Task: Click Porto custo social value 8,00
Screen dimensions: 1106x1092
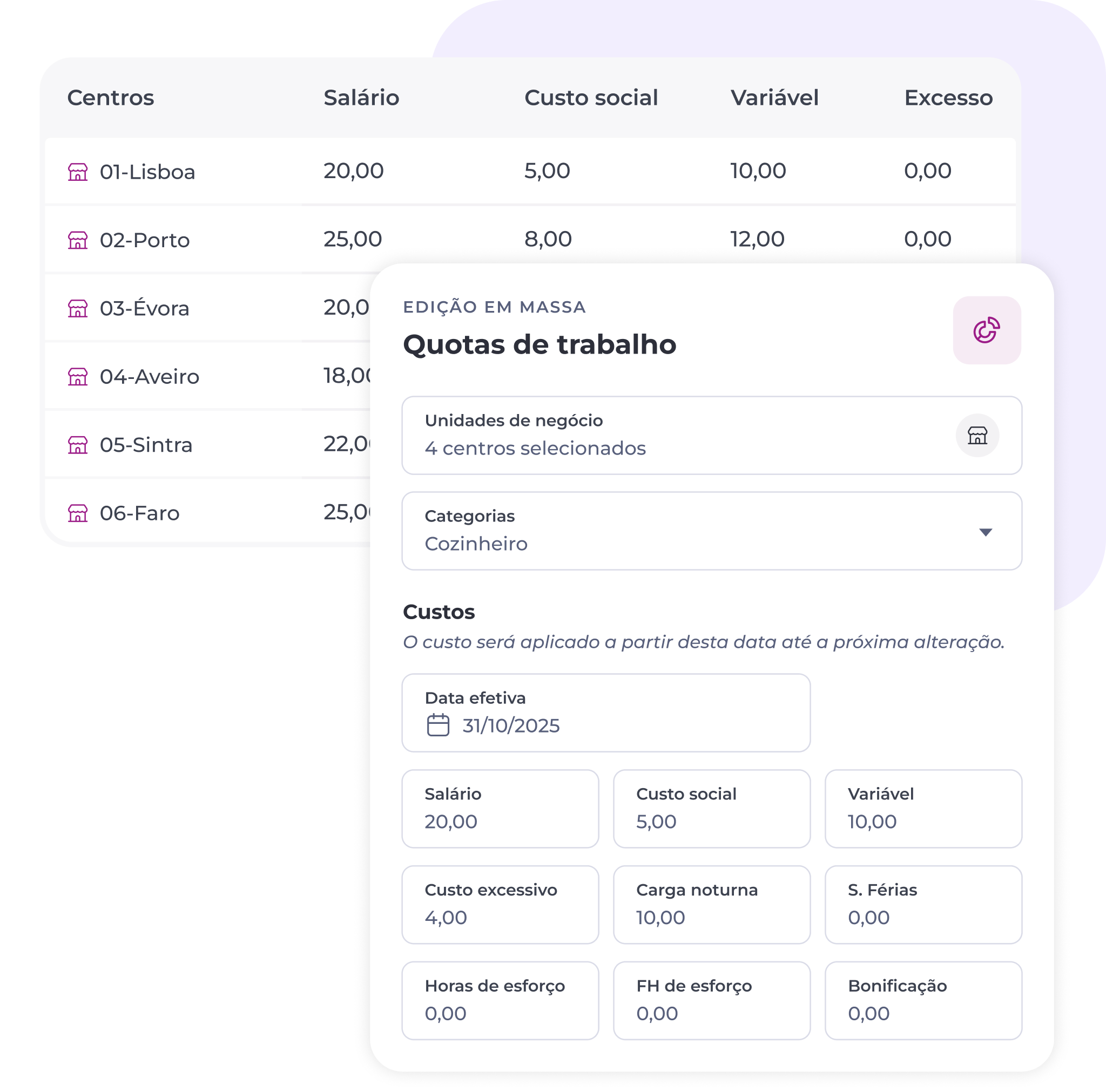Action: pos(548,239)
